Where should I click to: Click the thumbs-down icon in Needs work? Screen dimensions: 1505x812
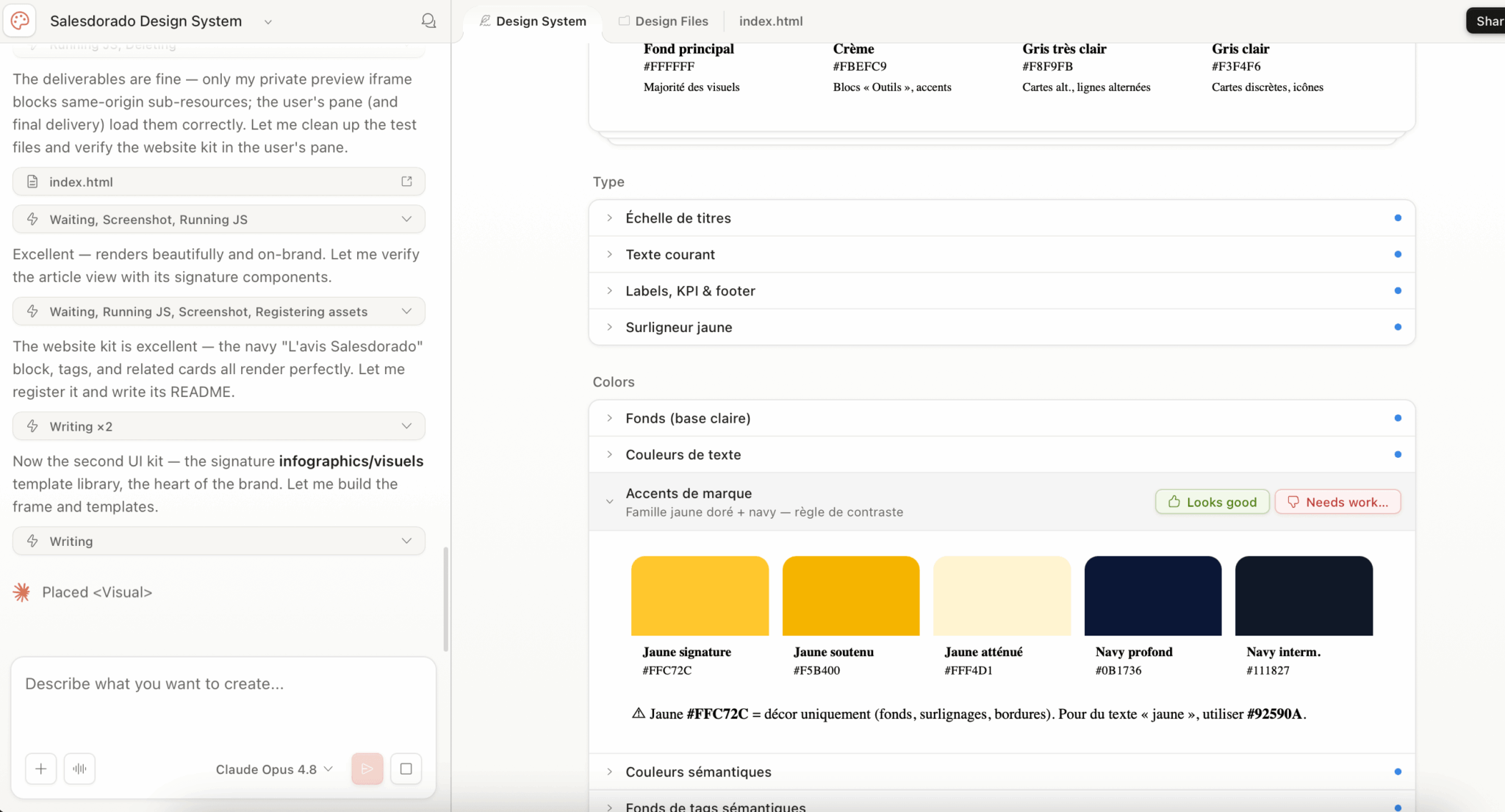pyautogui.click(x=1293, y=502)
